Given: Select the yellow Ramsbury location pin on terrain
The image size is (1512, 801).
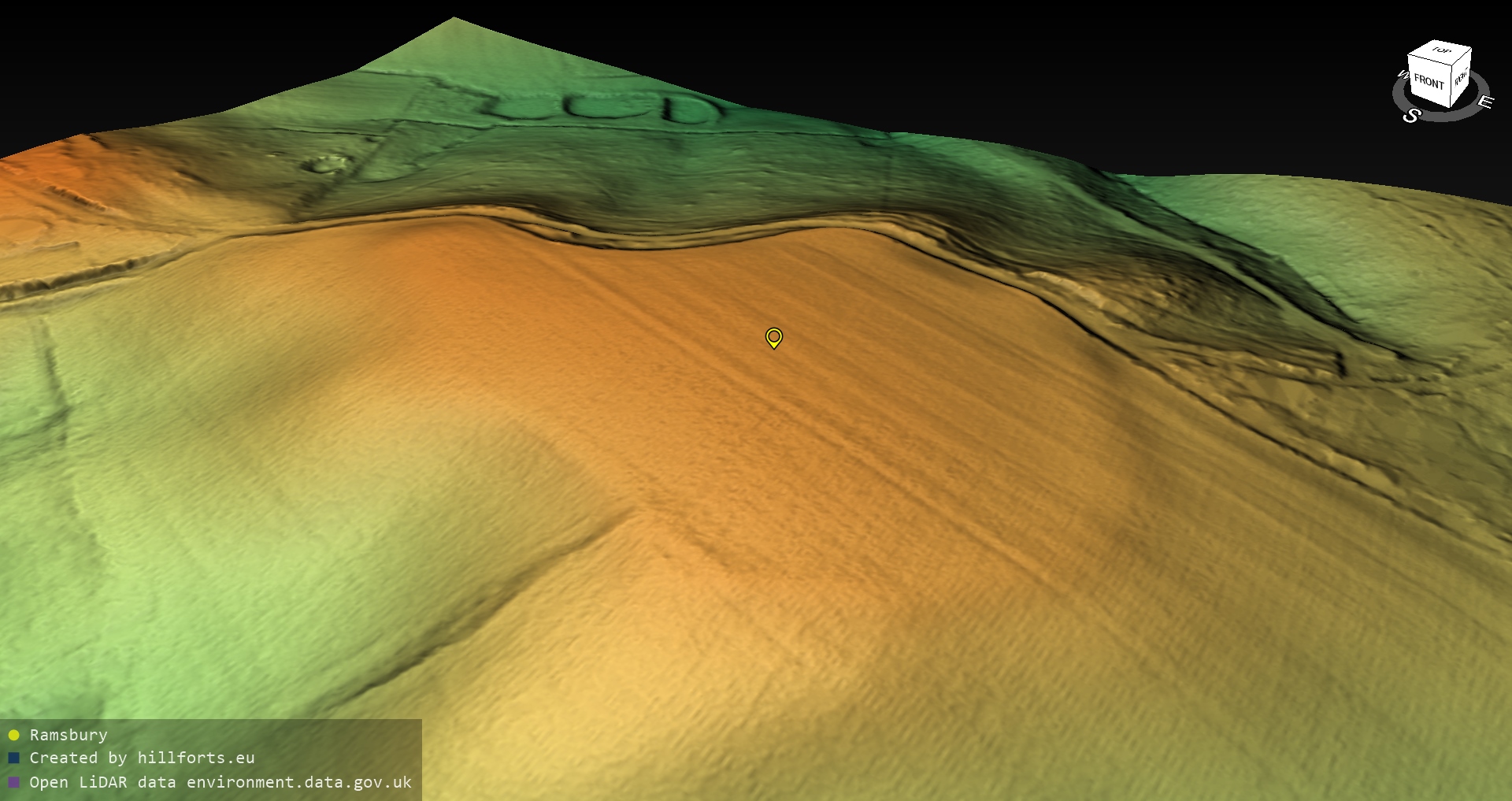Looking at the screenshot, I should [x=773, y=337].
